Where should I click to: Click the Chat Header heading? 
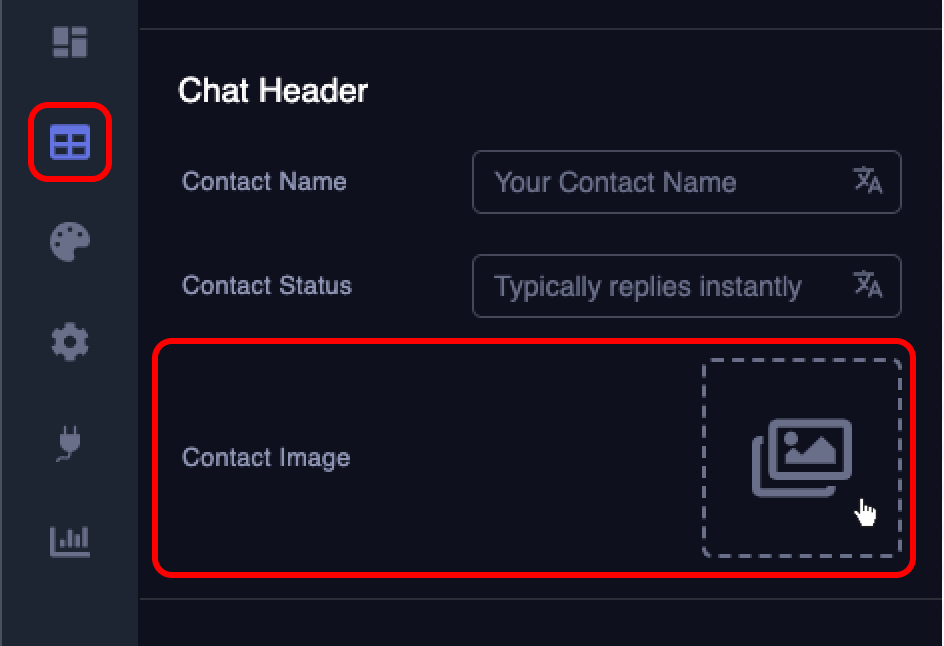point(273,91)
